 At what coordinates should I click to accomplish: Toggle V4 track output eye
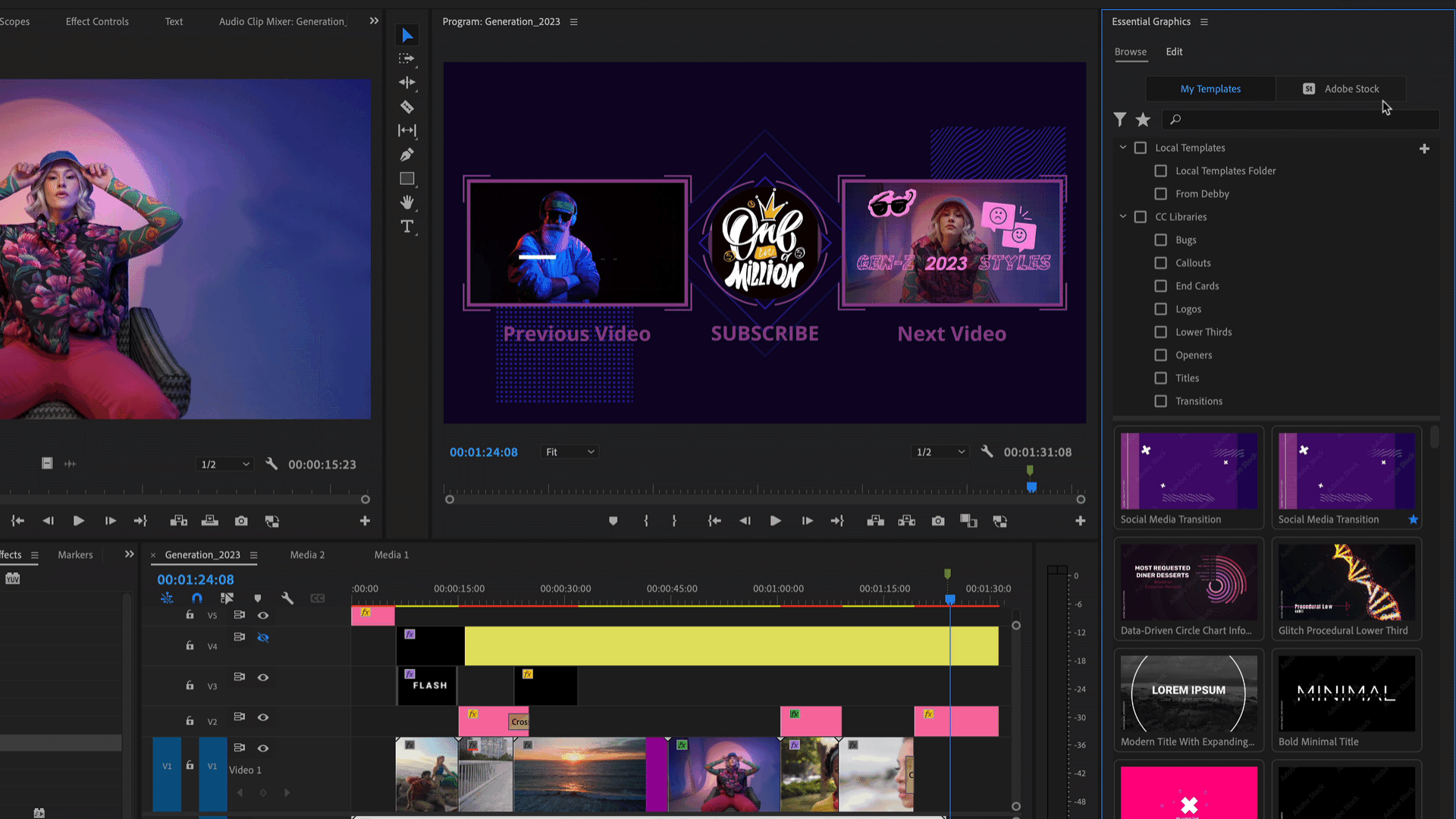(x=263, y=638)
